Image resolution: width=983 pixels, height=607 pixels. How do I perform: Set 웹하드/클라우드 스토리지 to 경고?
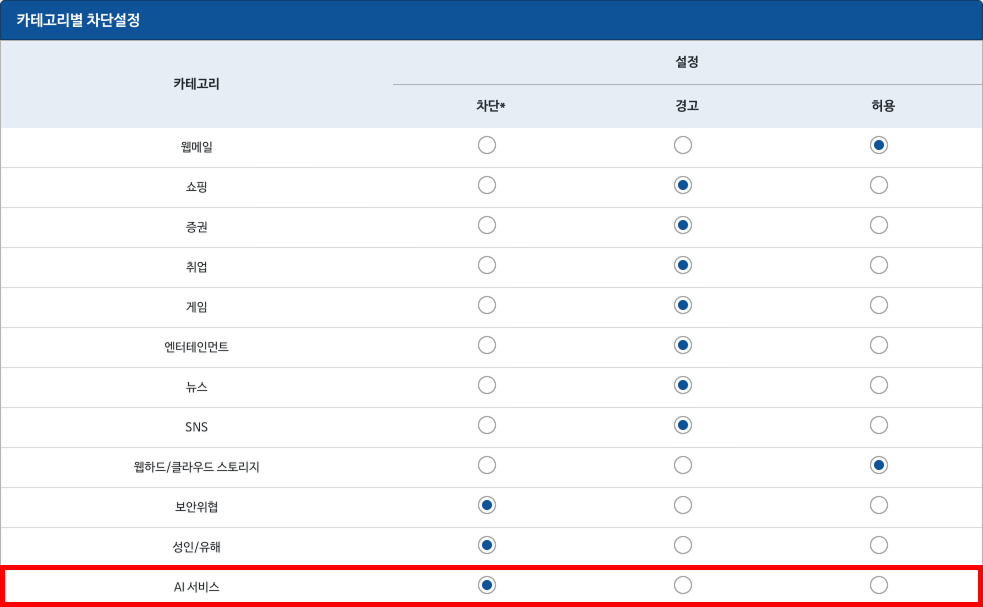click(x=683, y=464)
